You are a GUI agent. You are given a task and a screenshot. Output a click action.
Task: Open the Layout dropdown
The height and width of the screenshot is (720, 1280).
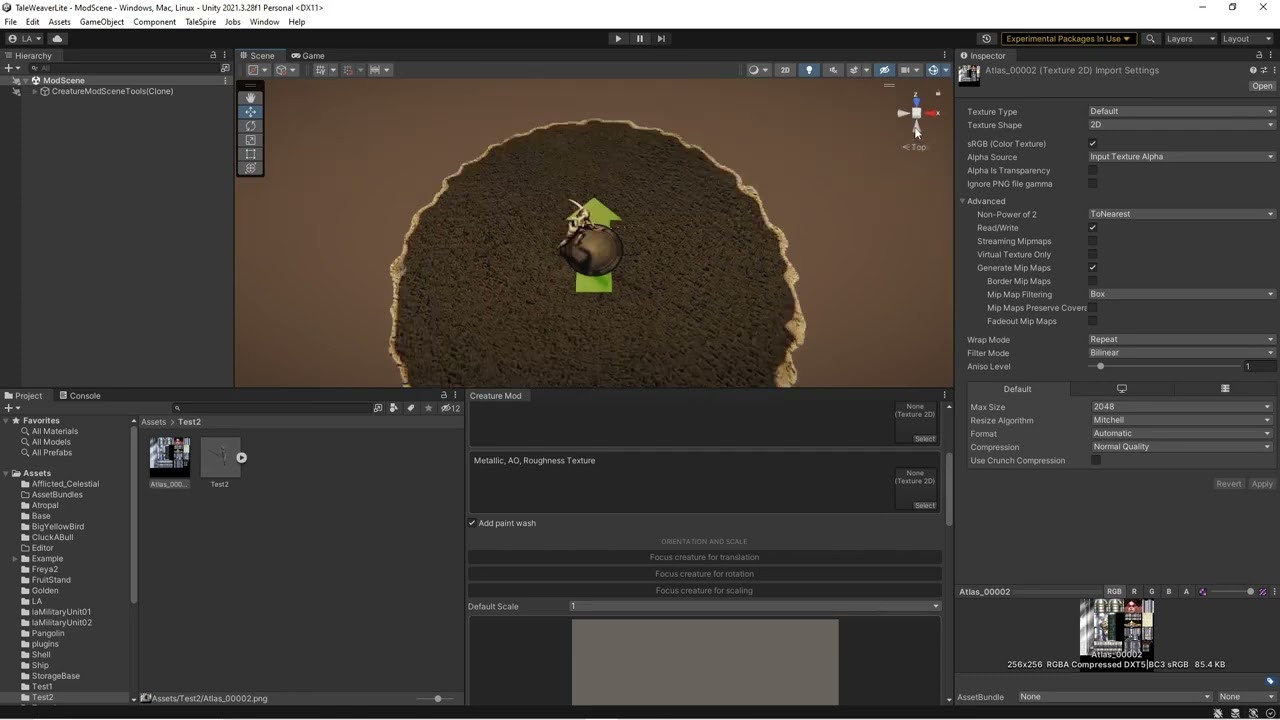(x=1246, y=39)
